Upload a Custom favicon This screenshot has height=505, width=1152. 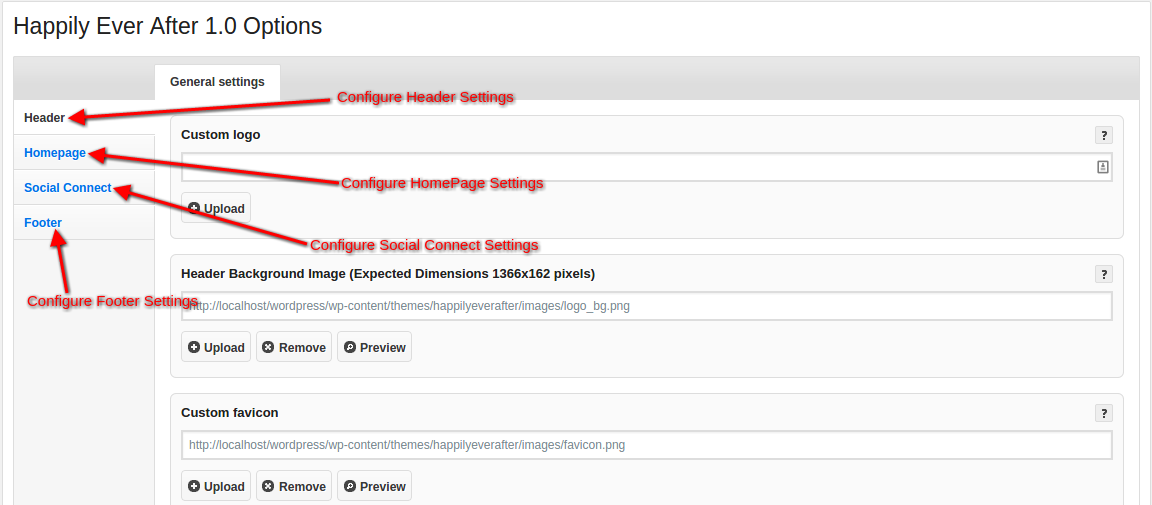(x=216, y=486)
